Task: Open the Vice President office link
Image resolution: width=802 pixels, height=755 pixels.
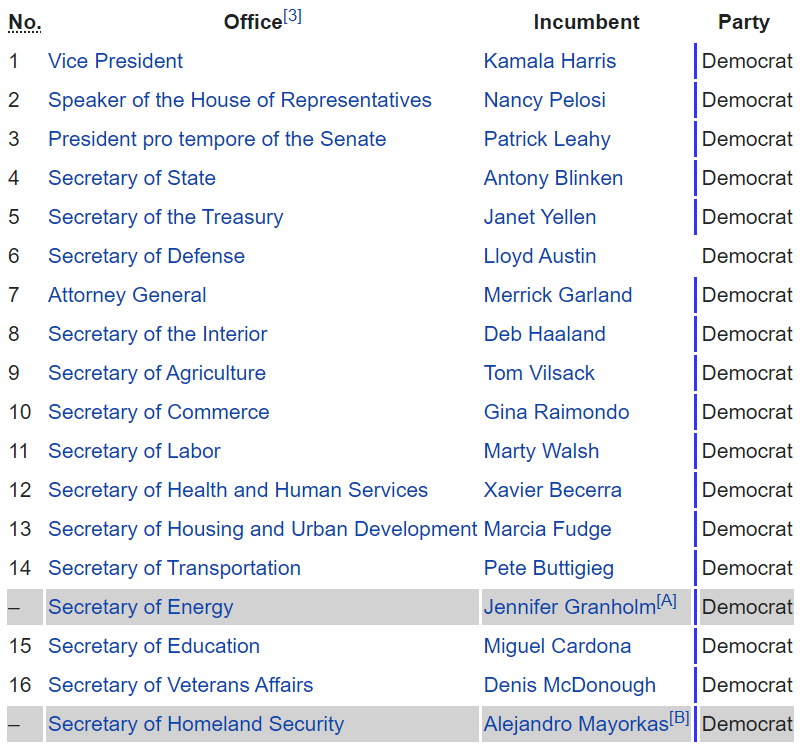Action: tap(115, 61)
